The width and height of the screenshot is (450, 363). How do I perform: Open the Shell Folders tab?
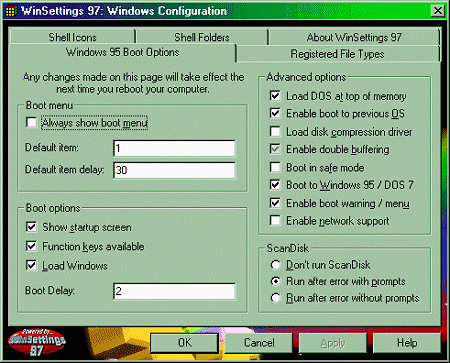202,37
